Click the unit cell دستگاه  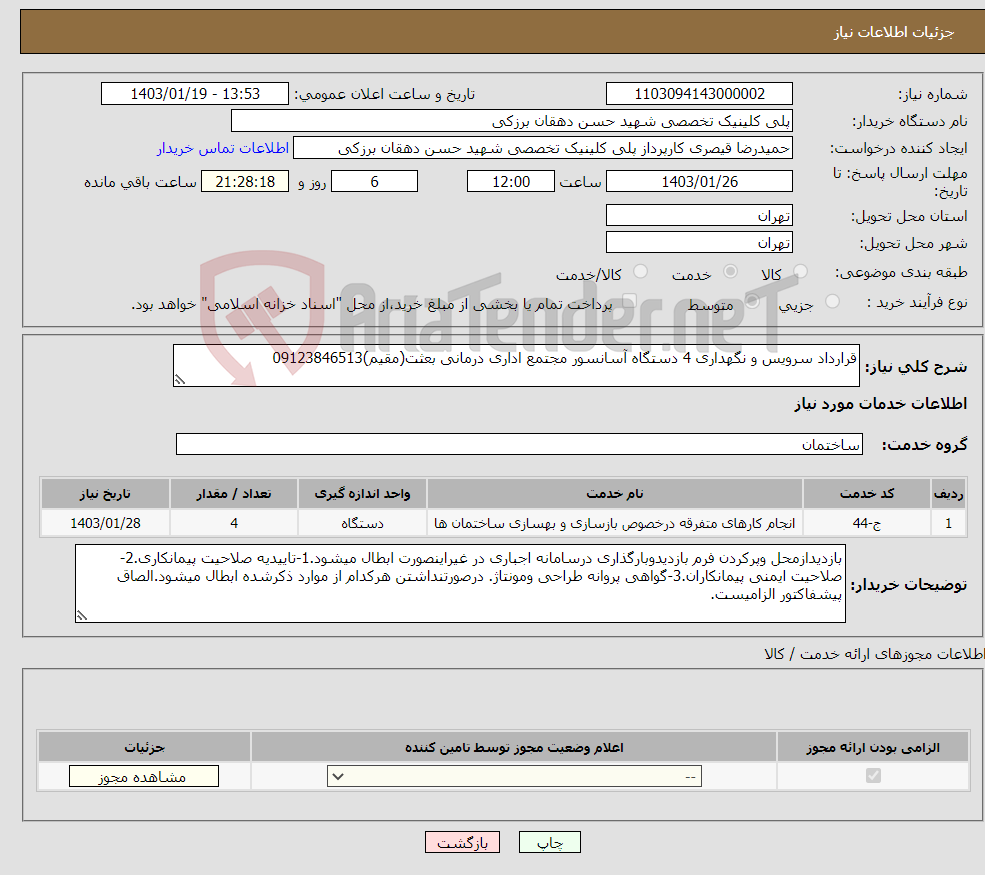coord(362,523)
